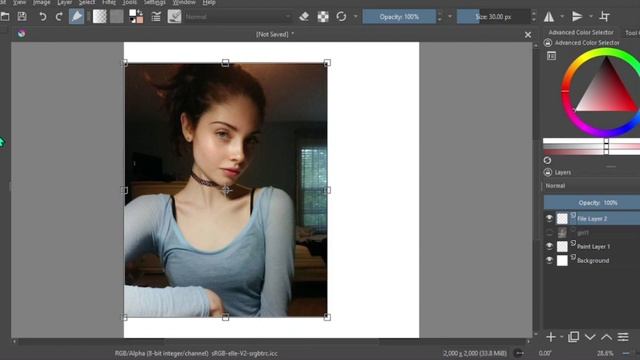The height and width of the screenshot is (360, 640).
Task: Move layer down with the down chevron
Action: pos(590,337)
